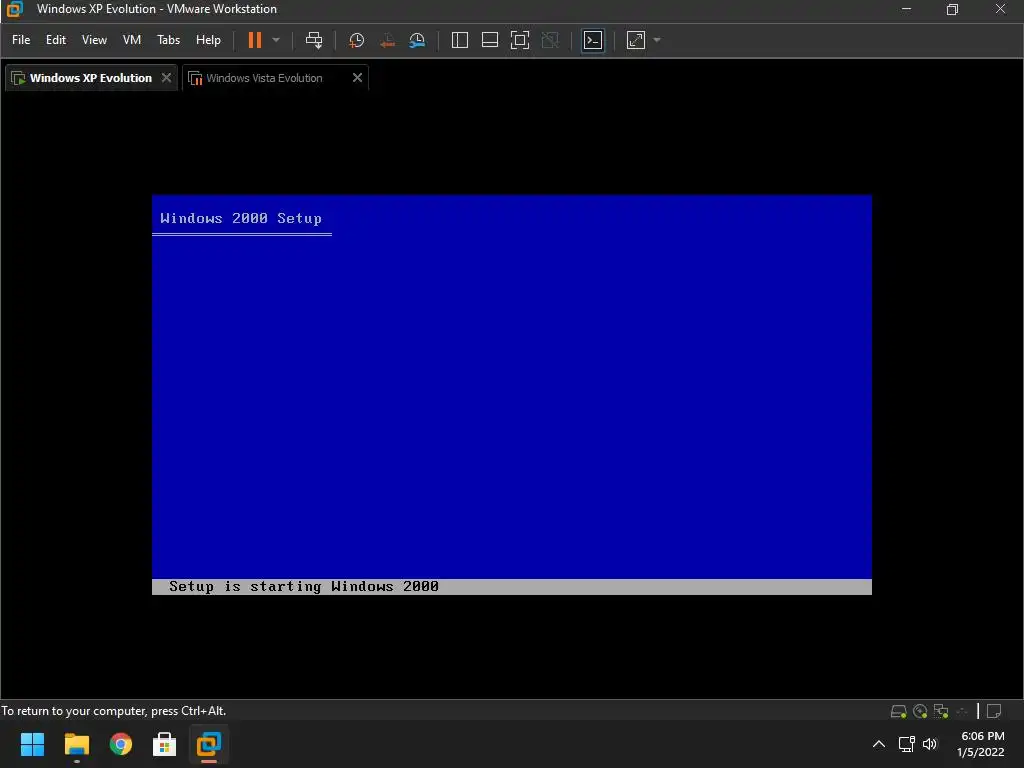This screenshot has height=768, width=1024.
Task: Launch Google Chrome from the taskbar
Action: click(x=121, y=744)
